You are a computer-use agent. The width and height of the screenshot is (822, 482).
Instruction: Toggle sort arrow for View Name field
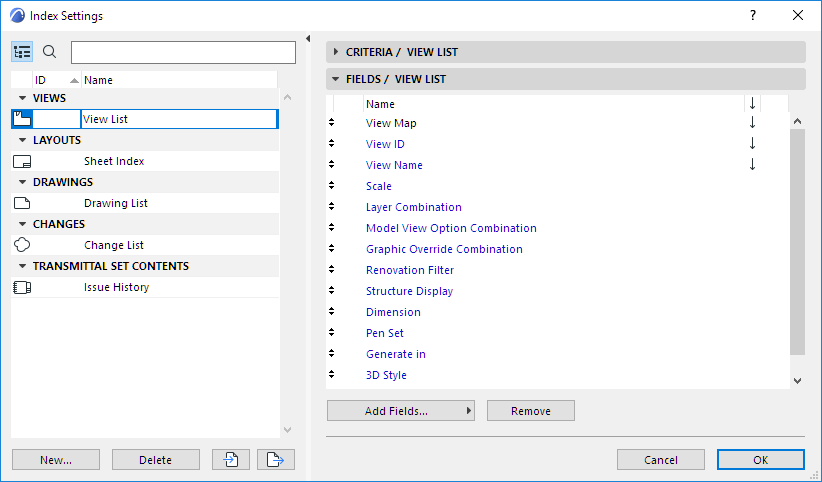click(752, 165)
